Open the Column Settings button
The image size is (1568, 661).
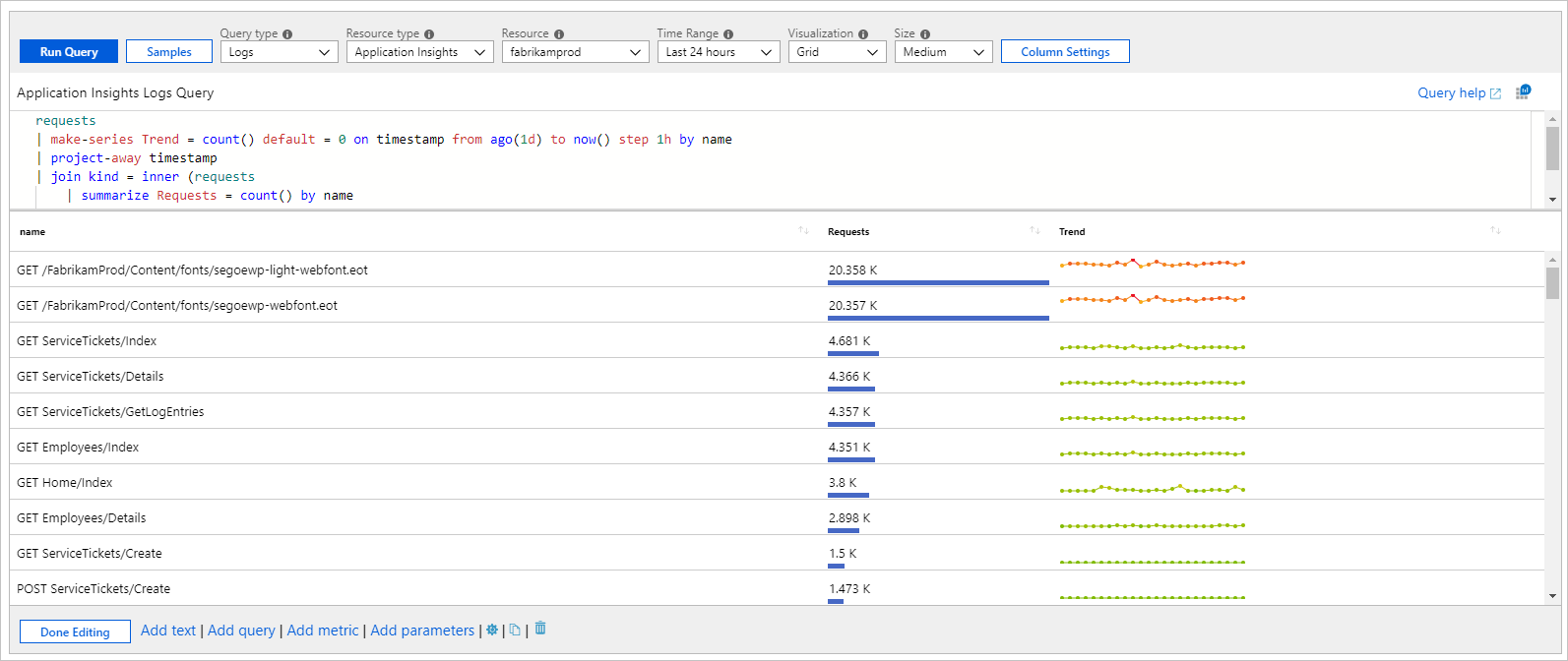[1065, 52]
